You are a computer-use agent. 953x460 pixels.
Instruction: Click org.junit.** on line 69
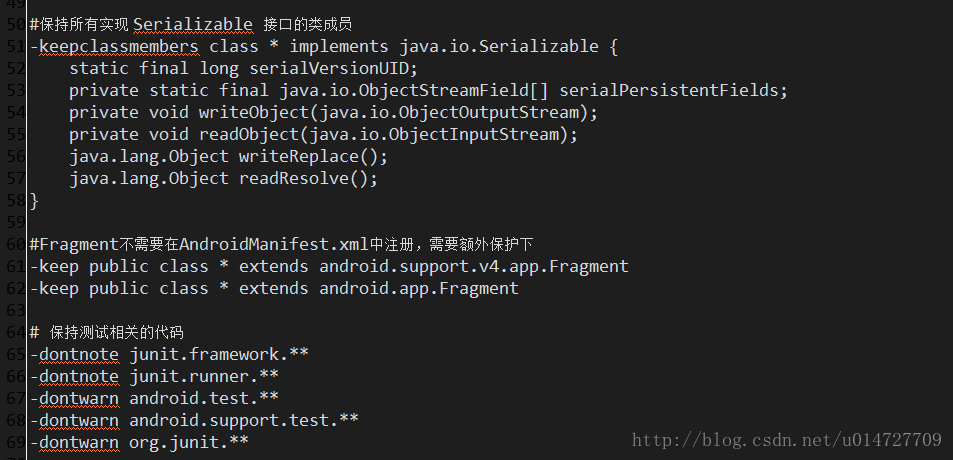189,442
